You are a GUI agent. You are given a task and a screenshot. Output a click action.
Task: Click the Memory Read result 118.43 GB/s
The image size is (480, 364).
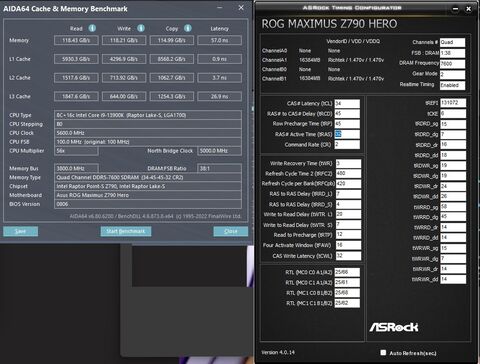click(76, 40)
